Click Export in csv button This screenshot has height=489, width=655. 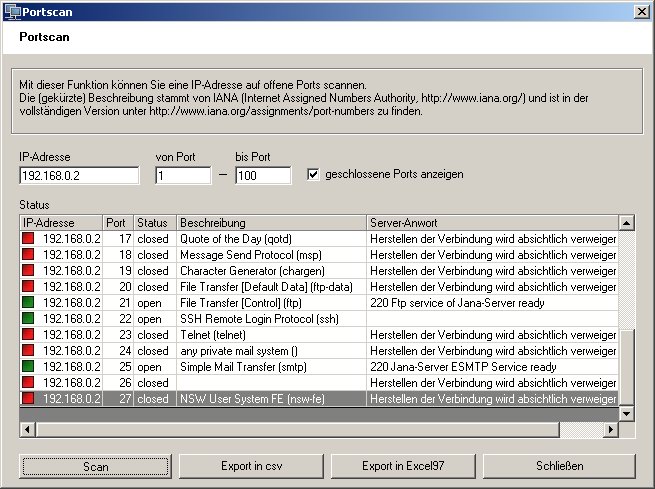[x=251, y=466]
